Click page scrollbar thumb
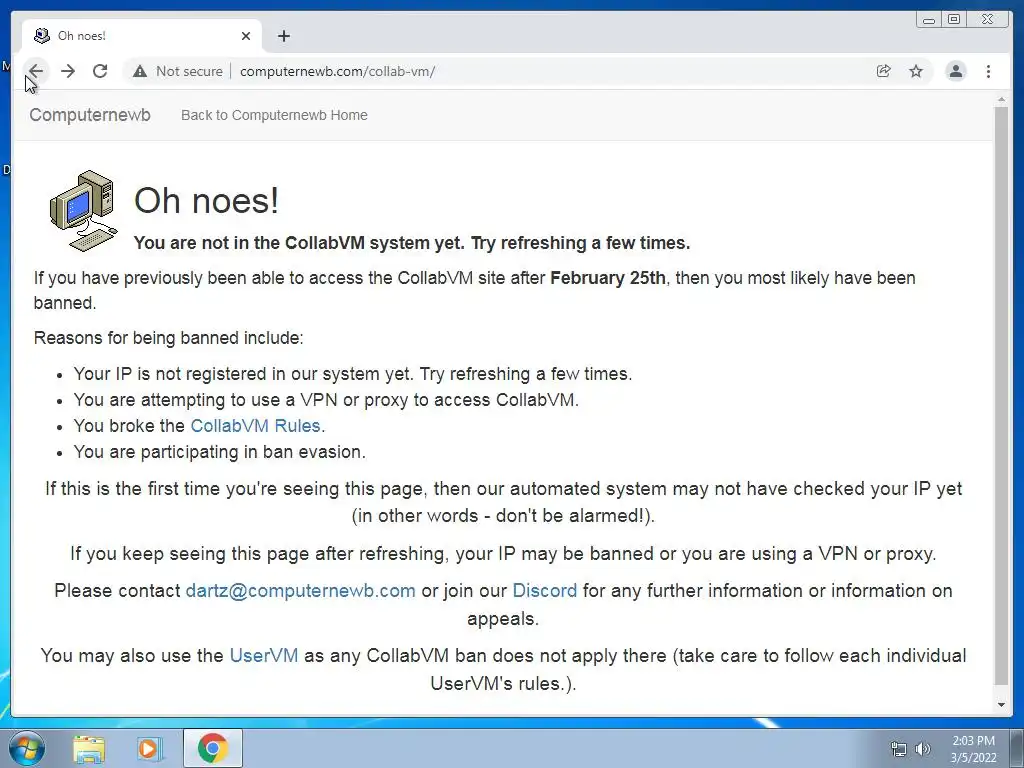 point(1001,395)
